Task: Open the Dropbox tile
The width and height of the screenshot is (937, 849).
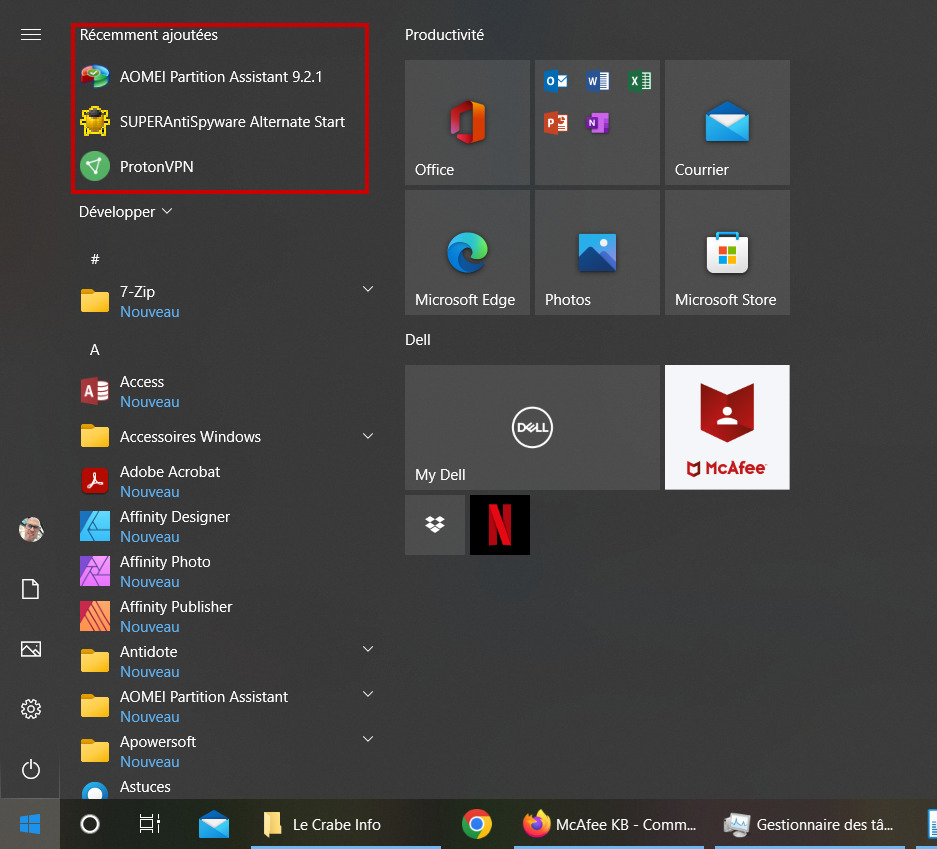Action: coord(435,525)
